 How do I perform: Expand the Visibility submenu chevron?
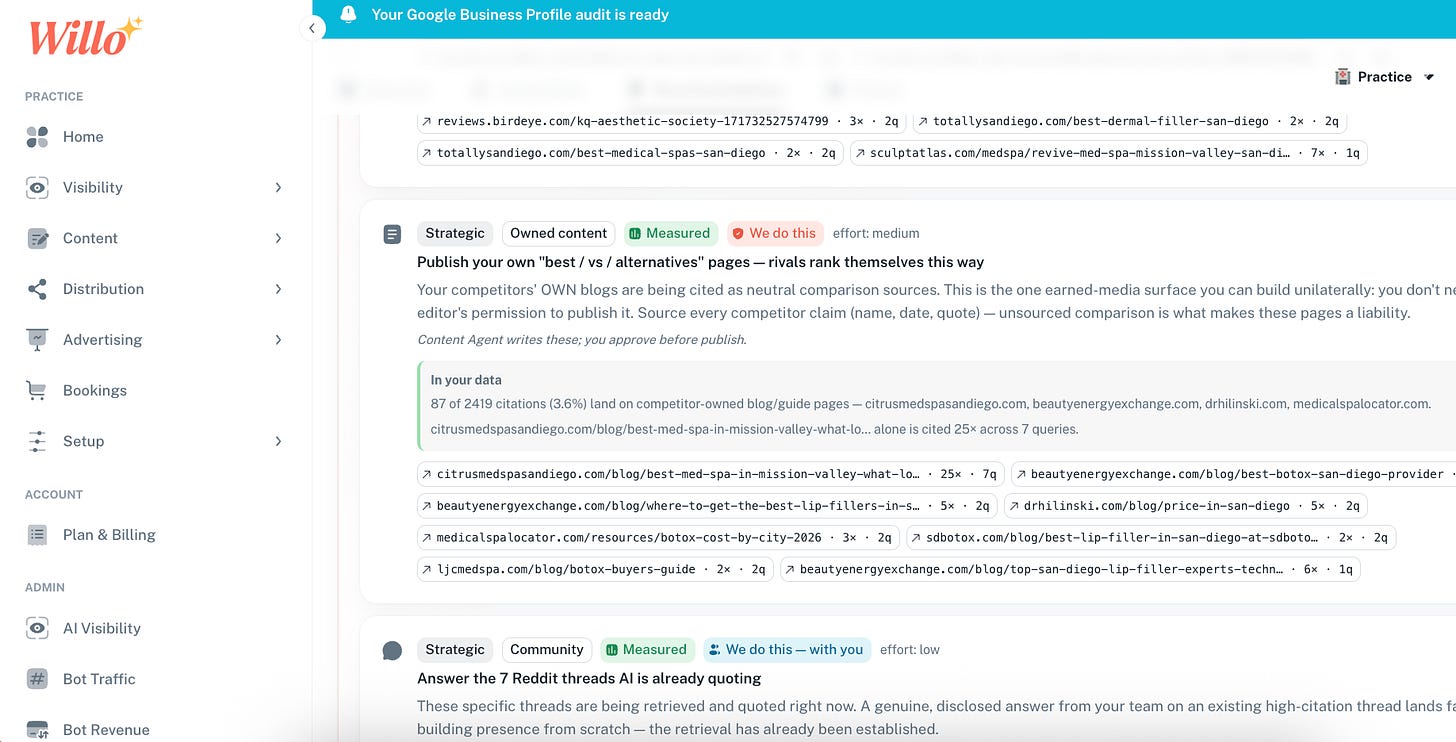coord(278,187)
